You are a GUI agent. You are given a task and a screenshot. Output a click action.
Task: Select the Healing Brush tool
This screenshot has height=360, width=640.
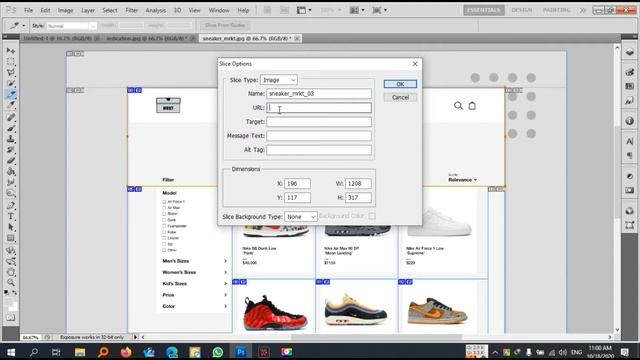11,118
